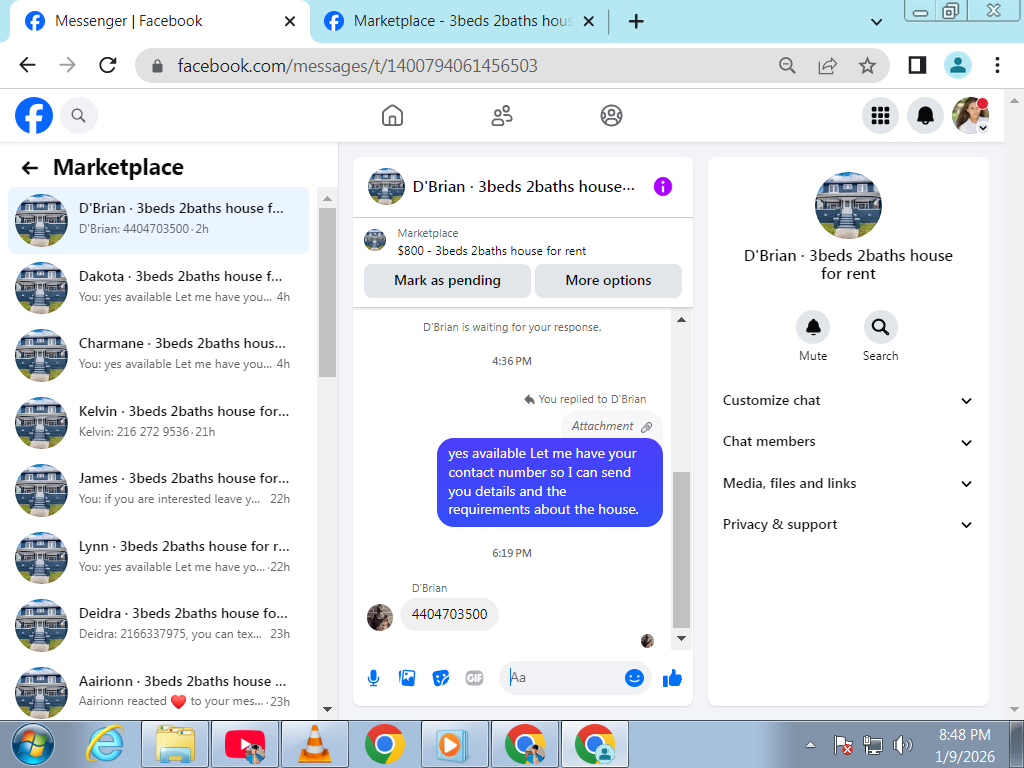Go back in browser history
The height and width of the screenshot is (768, 1024).
pyautogui.click(x=27, y=65)
